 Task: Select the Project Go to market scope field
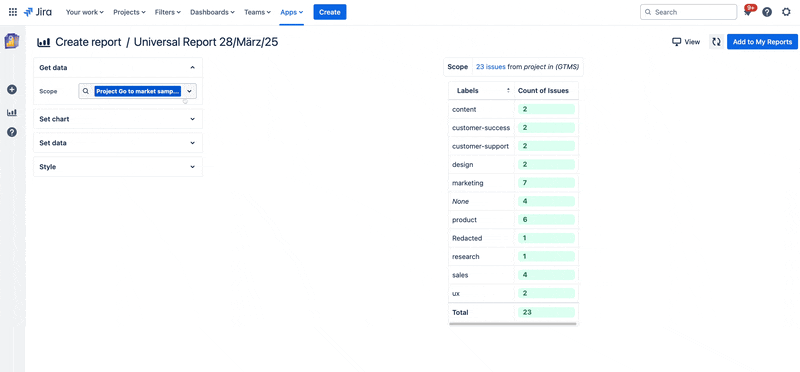click(138, 91)
